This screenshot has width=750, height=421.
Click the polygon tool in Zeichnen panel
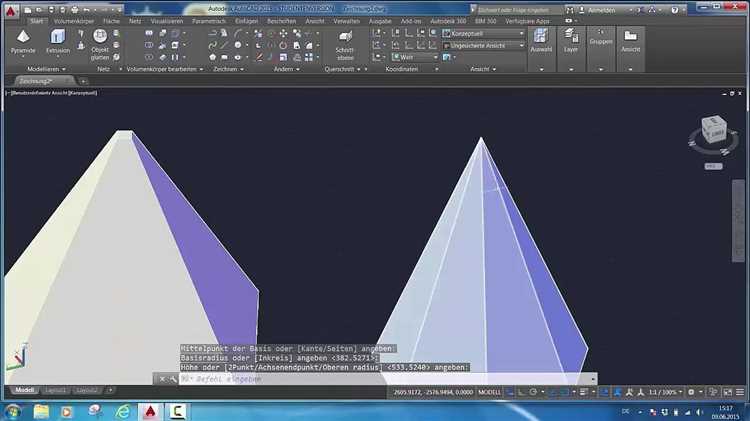[x=213, y=57]
